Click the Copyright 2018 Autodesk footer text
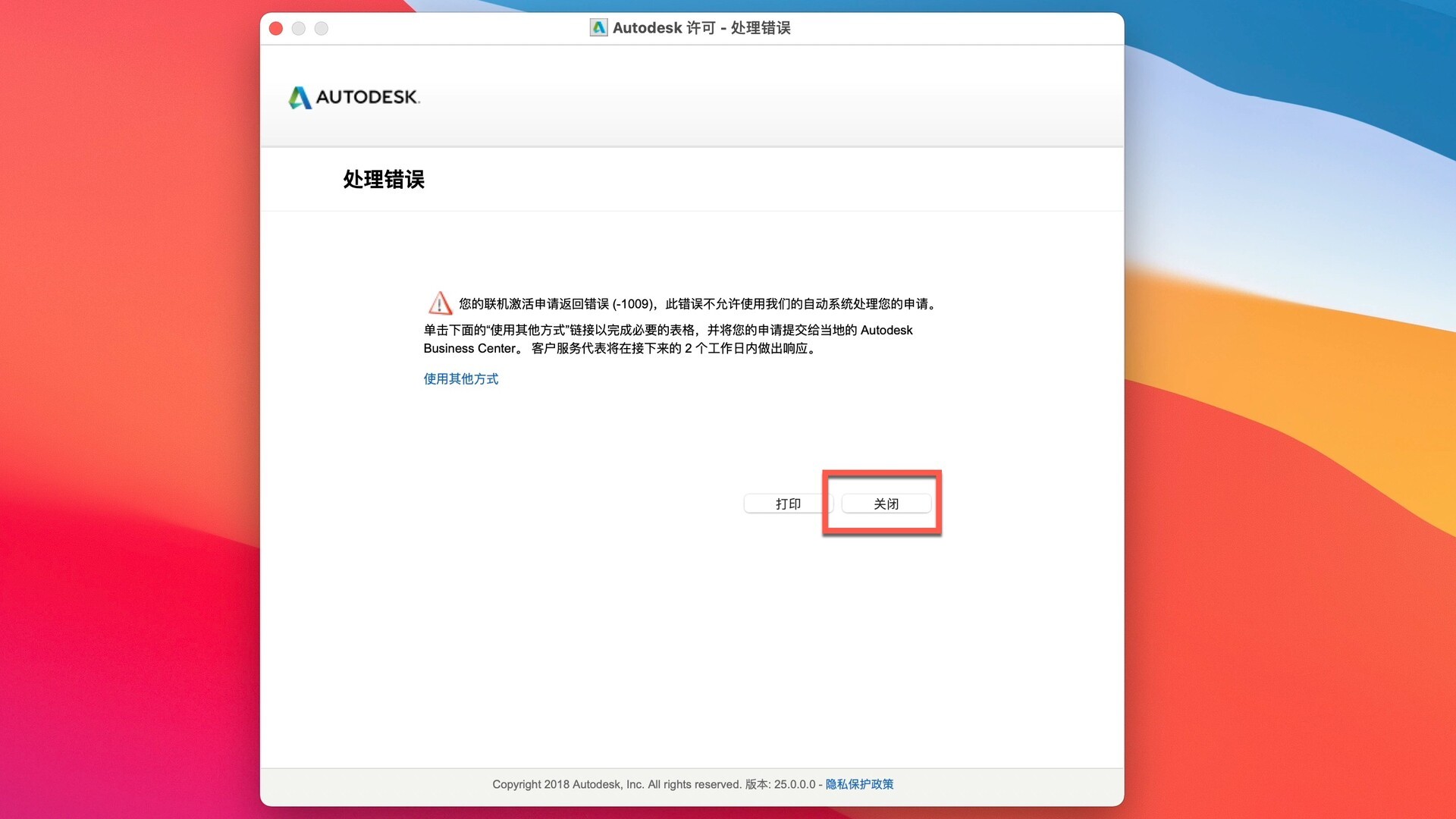1456x819 pixels. tap(616, 784)
